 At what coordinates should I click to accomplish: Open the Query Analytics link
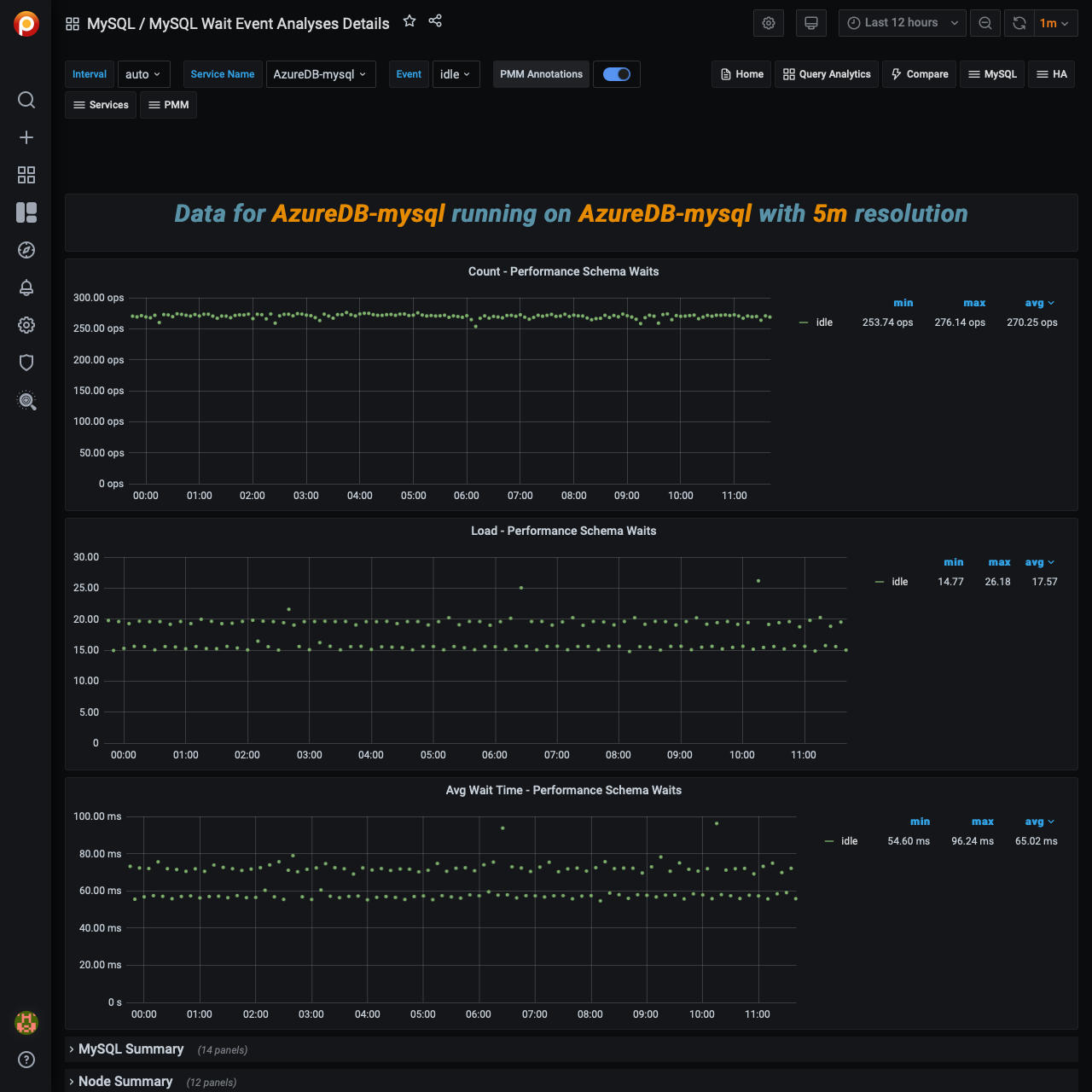point(826,74)
